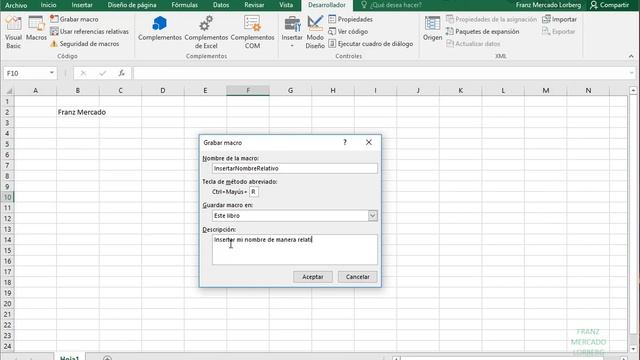Click the Descripción text box
Image resolution: width=640 pixels, height=360 pixels.
[295, 249]
